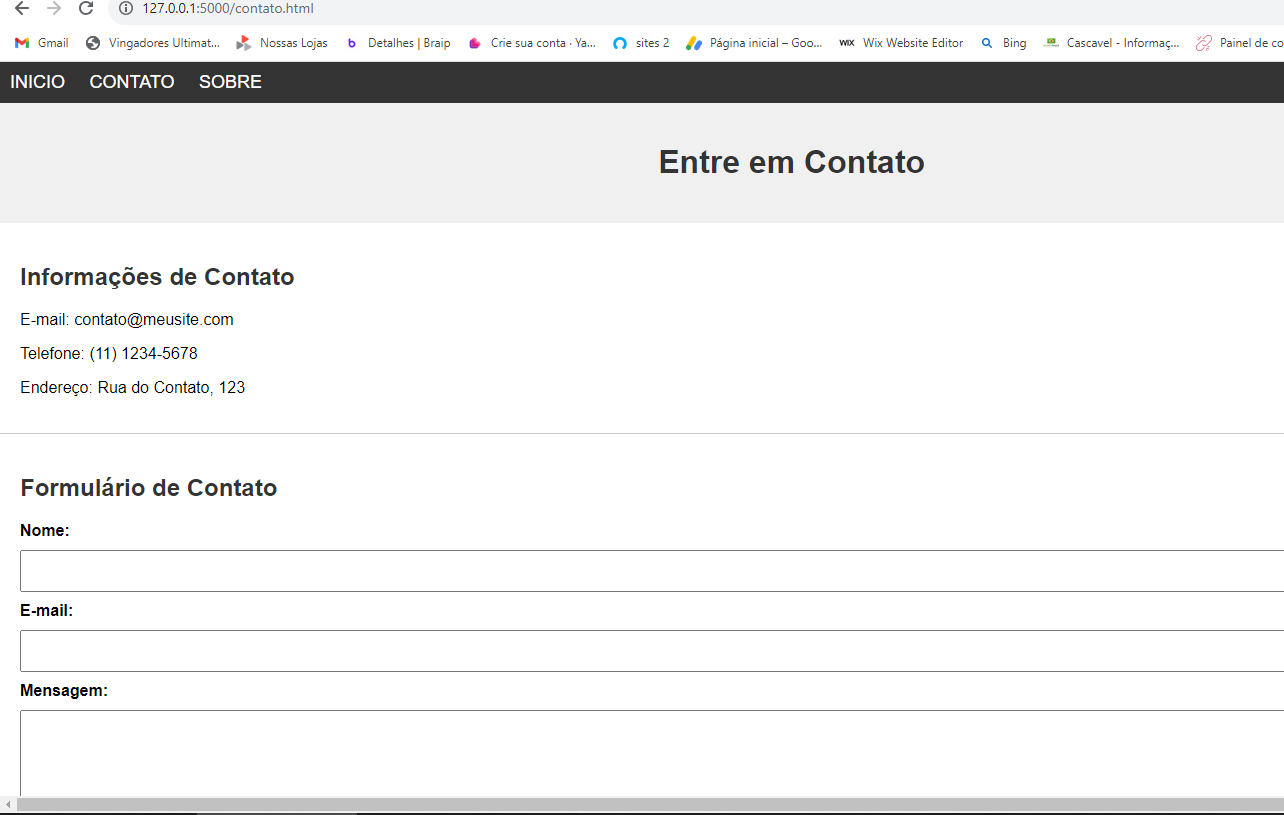The height and width of the screenshot is (815, 1284).
Task: Open the Vingadores Ultimat... bookmark
Action: (153, 43)
